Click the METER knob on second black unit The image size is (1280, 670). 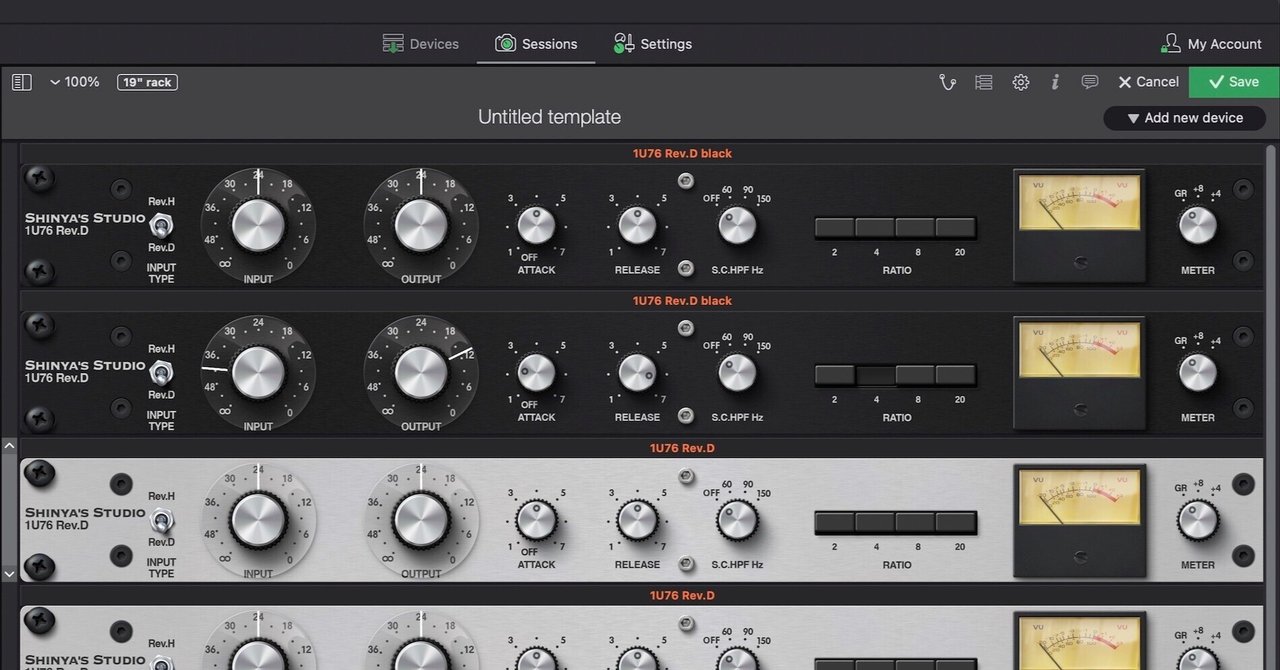(x=1197, y=373)
